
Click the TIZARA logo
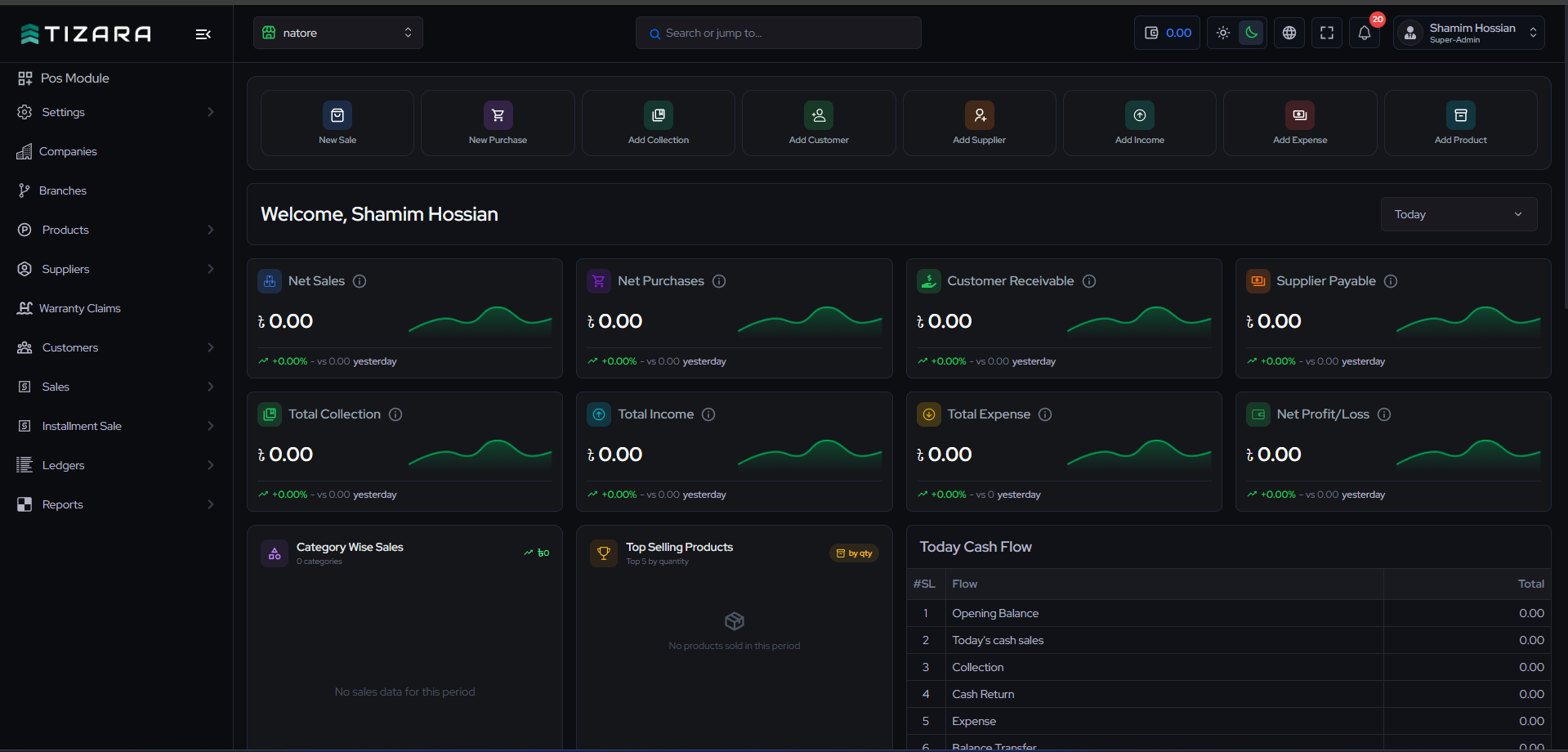coord(86,34)
